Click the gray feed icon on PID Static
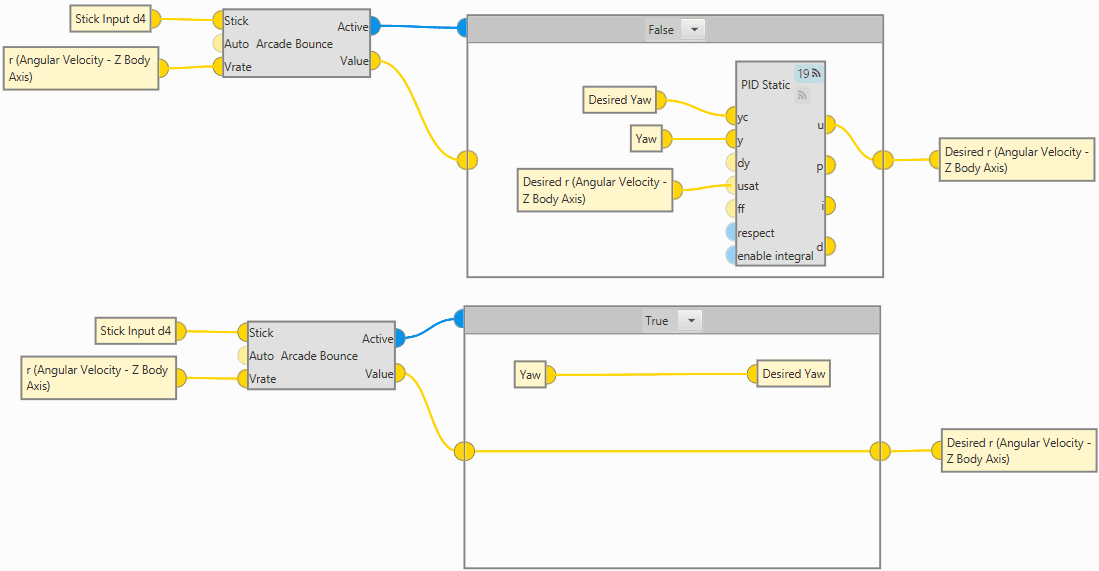This screenshot has height=571, width=1099. [802, 95]
